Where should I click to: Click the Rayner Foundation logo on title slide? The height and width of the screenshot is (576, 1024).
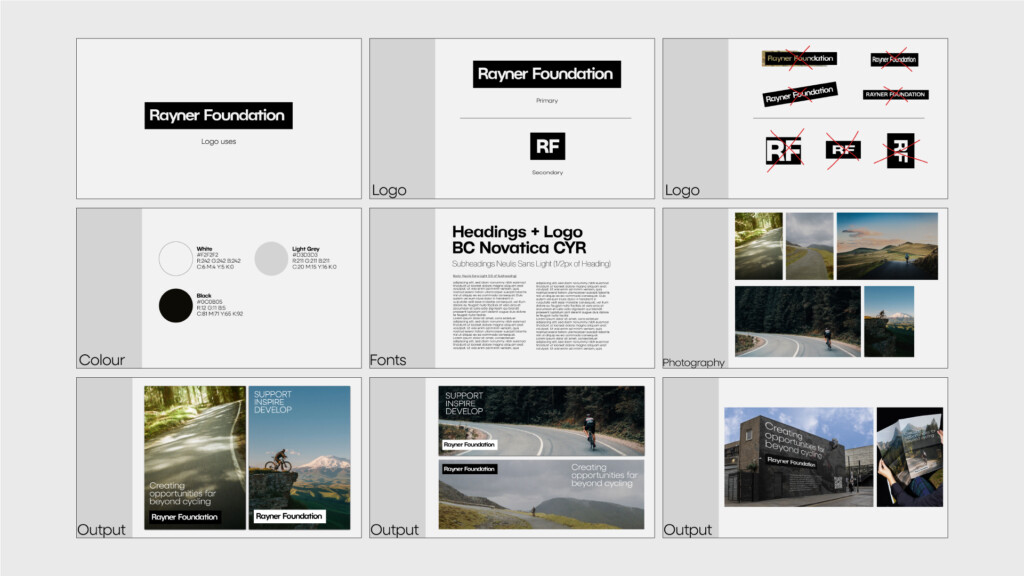click(x=218, y=115)
